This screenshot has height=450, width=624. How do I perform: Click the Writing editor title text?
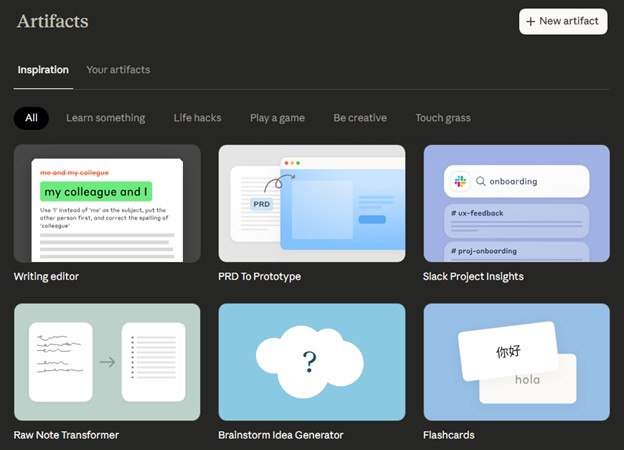click(46, 276)
